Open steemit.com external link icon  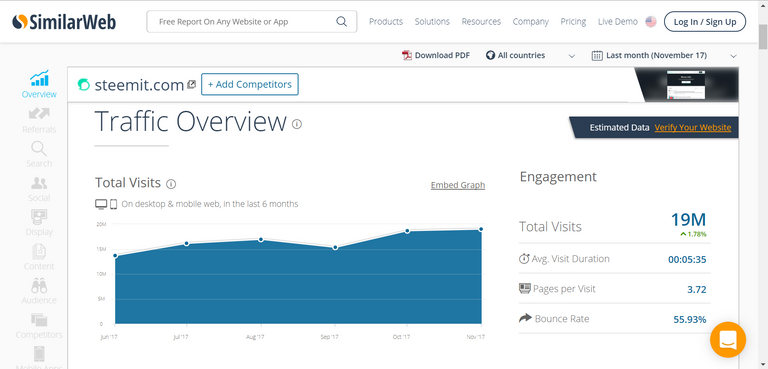point(192,84)
